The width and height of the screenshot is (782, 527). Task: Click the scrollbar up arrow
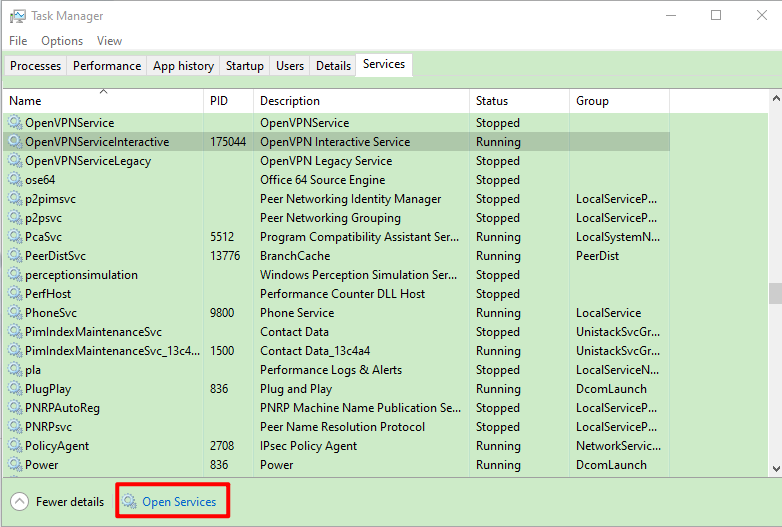(x=776, y=98)
